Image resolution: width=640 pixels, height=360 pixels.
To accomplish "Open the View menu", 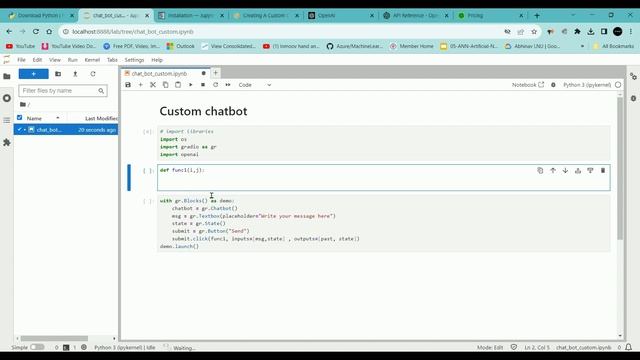I will coord(55,60).
